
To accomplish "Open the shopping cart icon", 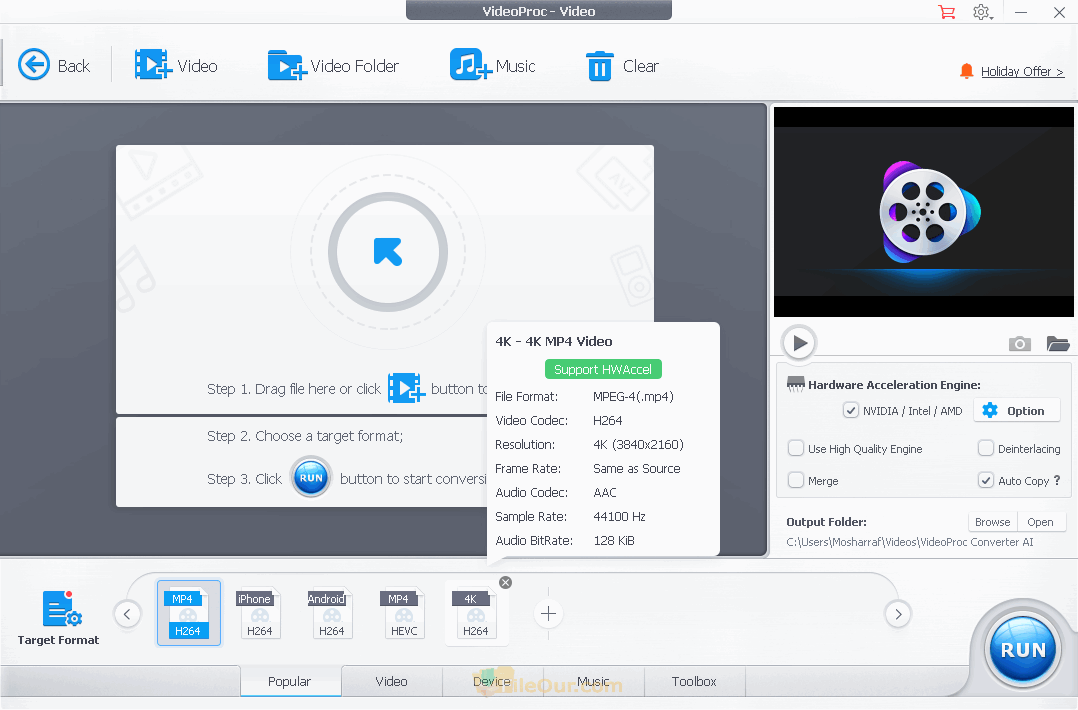I will tap(947, 12).
